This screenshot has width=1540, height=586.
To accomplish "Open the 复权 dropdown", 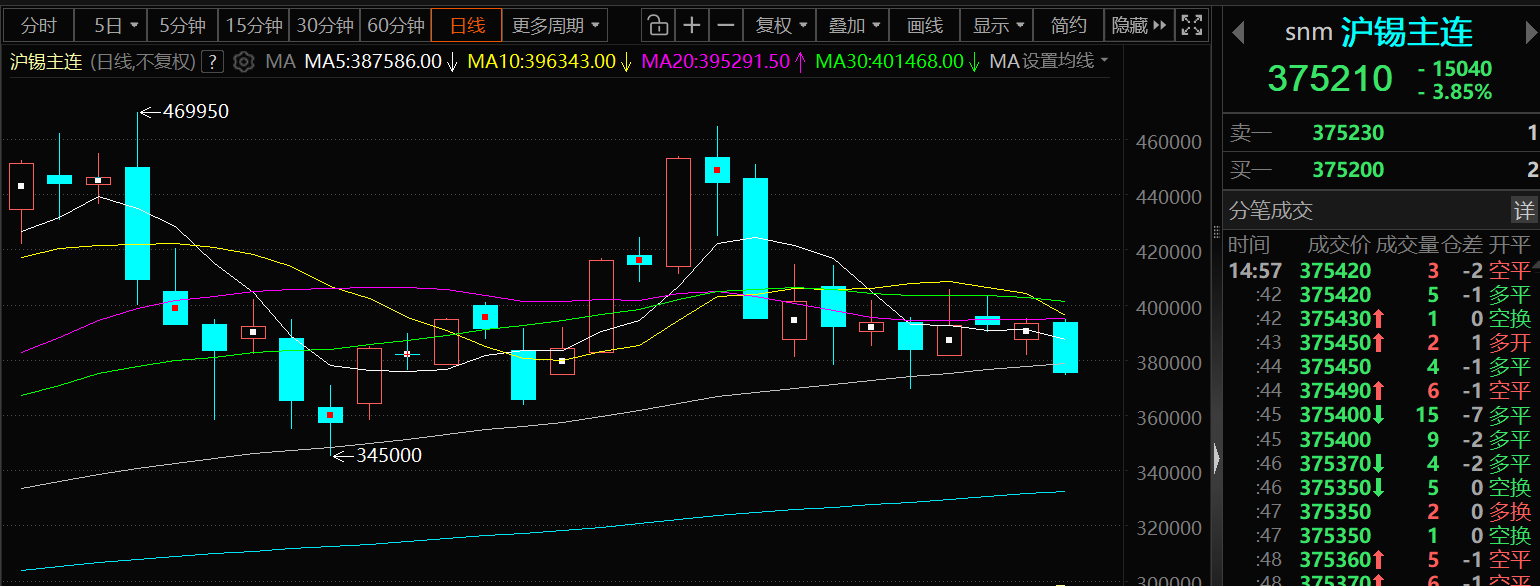I will [x=780, y=25].
